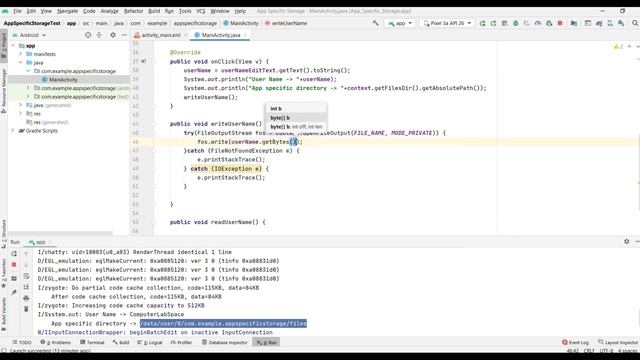Screen dimensions: 640x360
Task: Click the warnings indicator in the editor
Action: point(618,47)
